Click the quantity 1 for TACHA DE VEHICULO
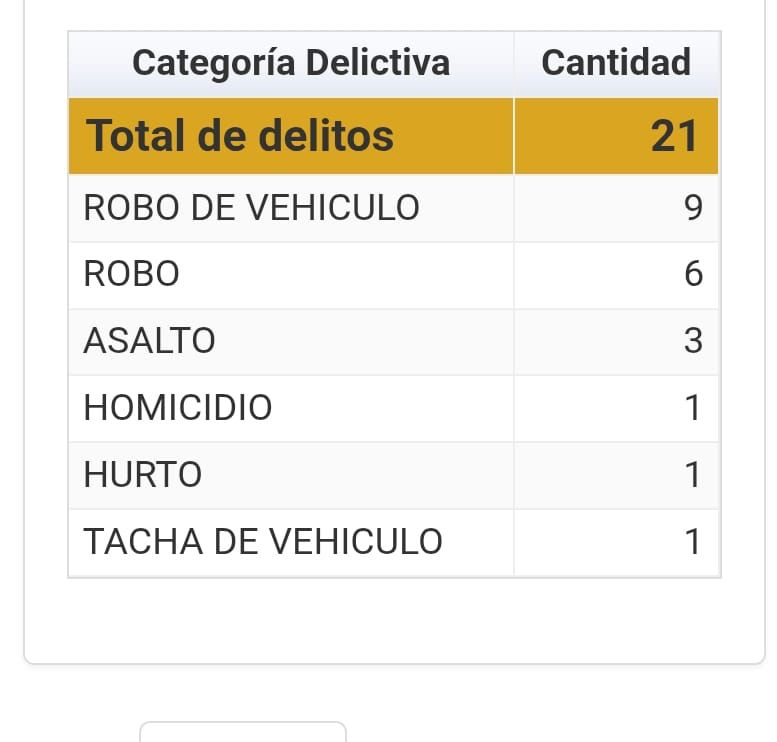 point(693,542)
